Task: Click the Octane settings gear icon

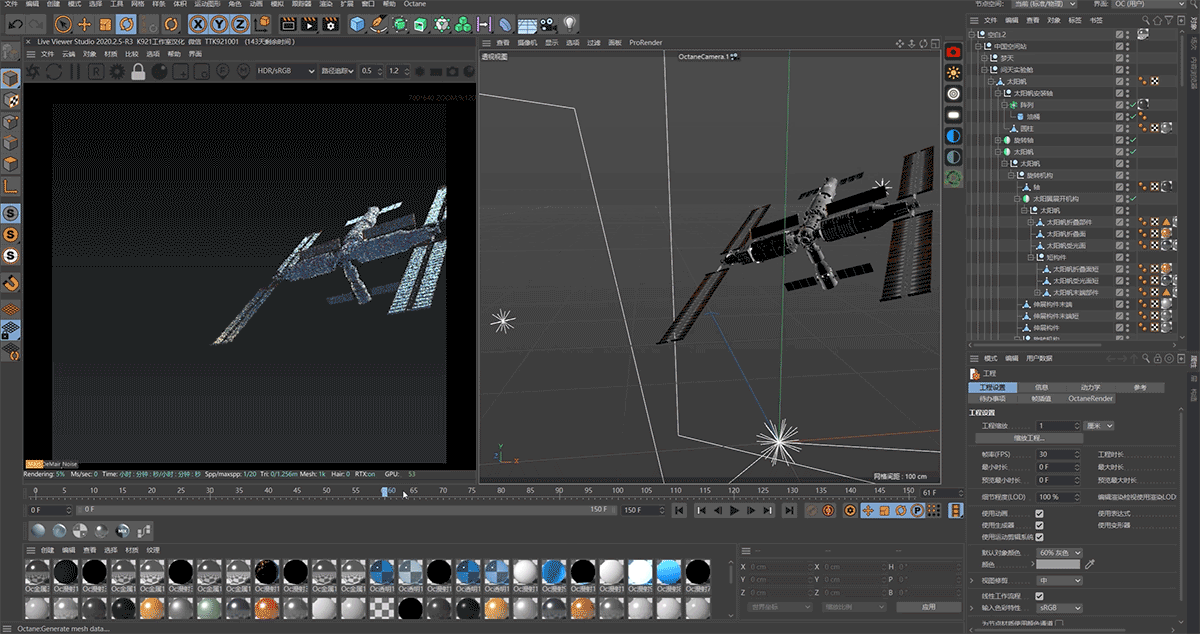Action: coord(117,71)
